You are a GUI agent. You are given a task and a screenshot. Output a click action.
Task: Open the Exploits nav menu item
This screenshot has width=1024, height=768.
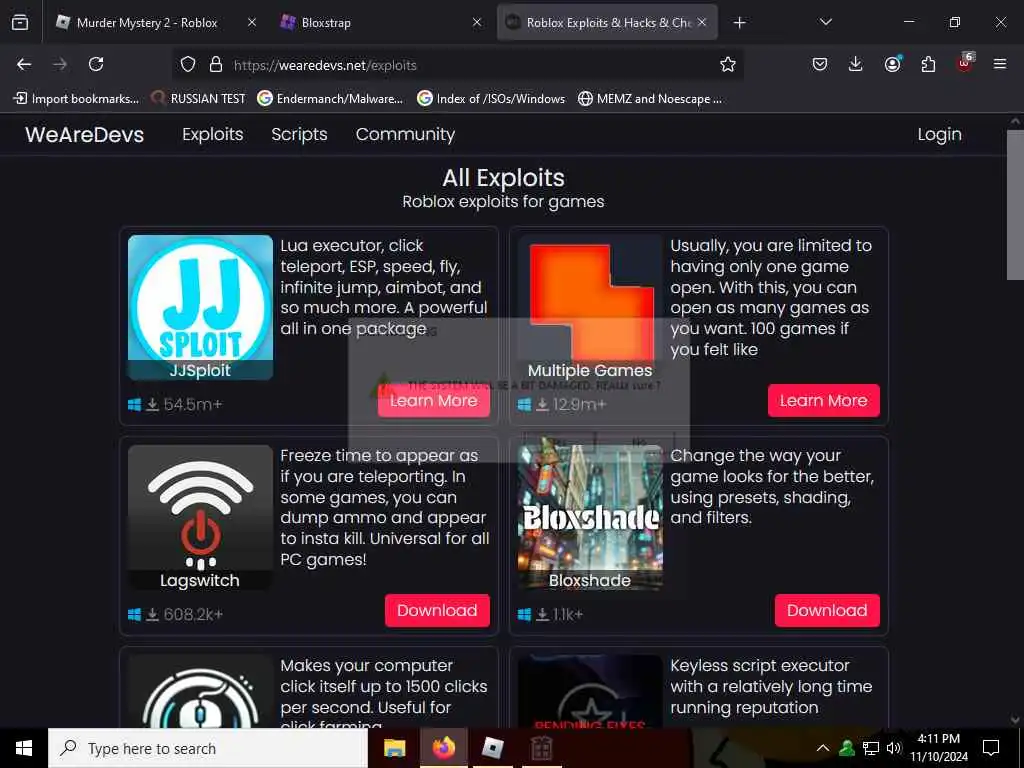click(x=212, y=135)
